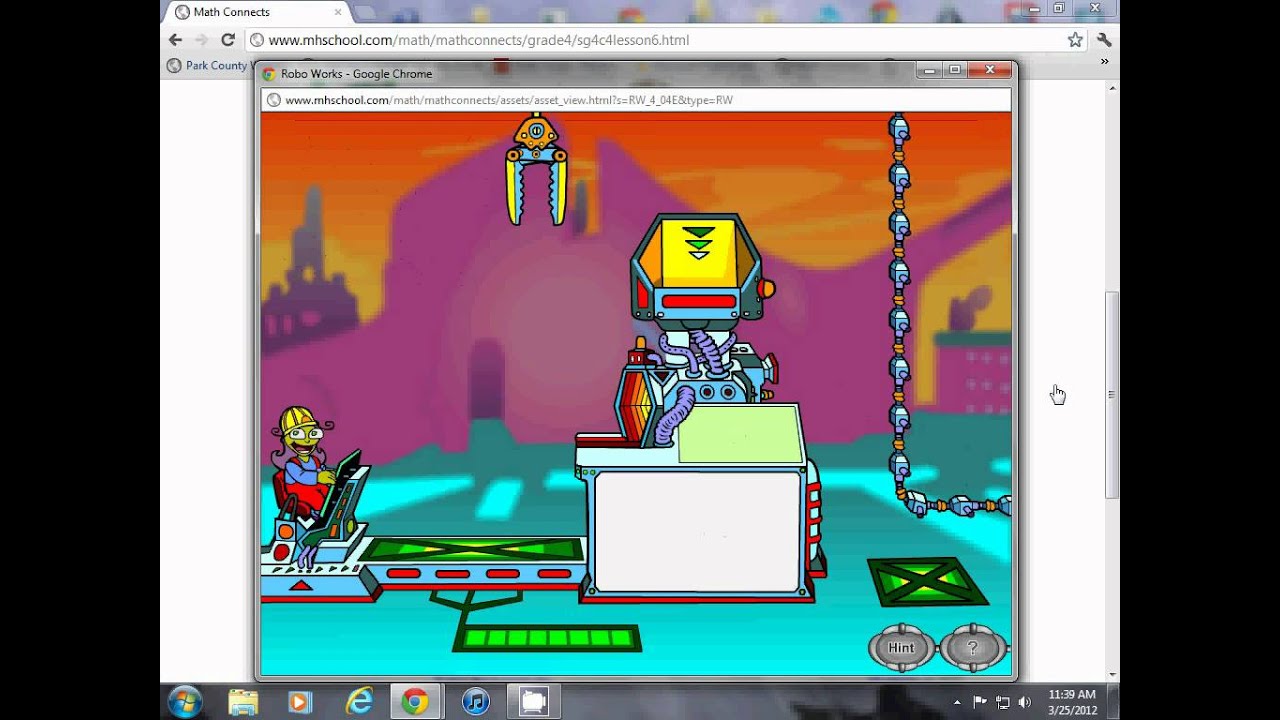
Task: Click the Hint button in the game
Action: coord(901,648)
